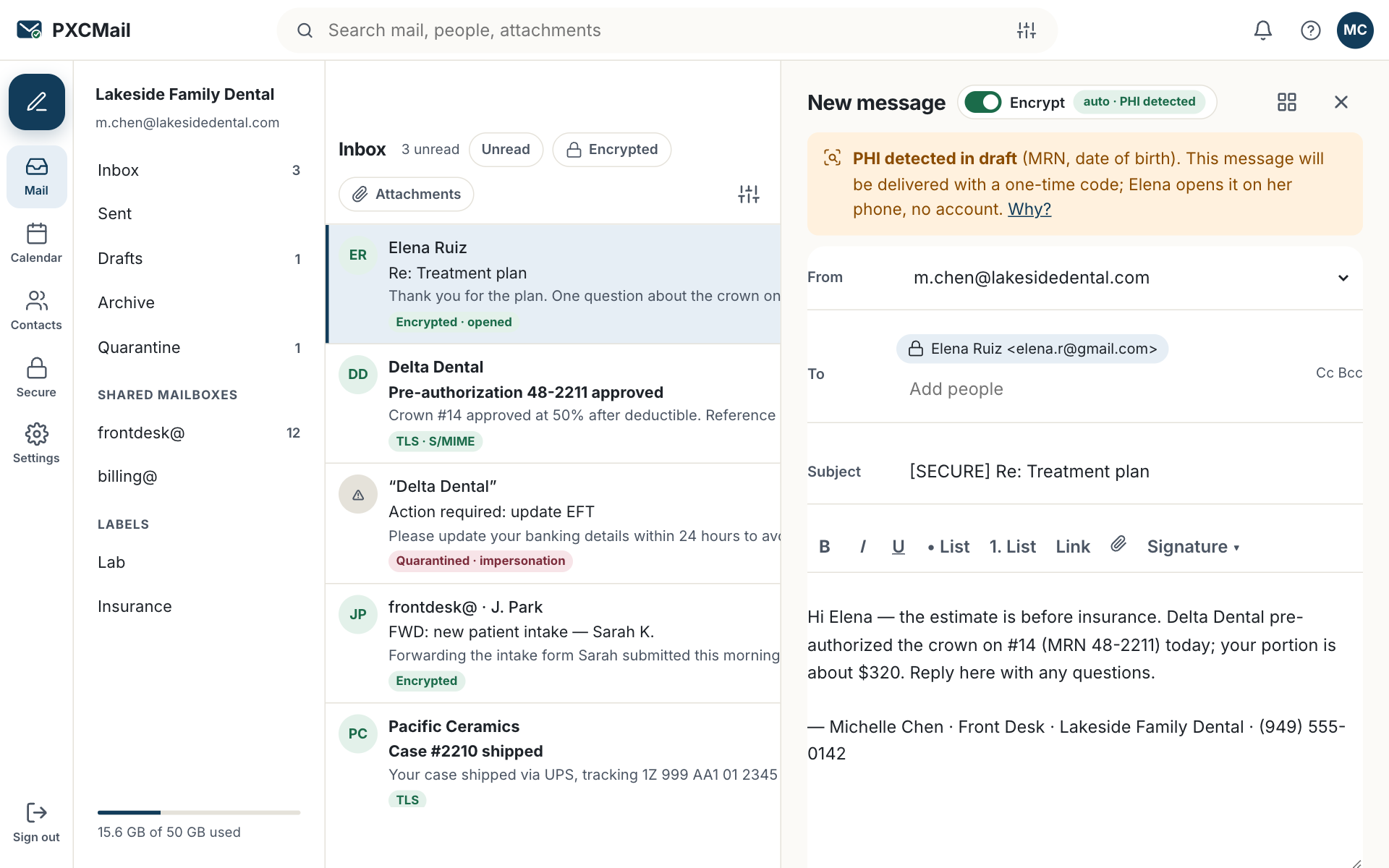Click the storage usage bar
This screenshot has width=1389, height=868.
click(x=199, y=812)
